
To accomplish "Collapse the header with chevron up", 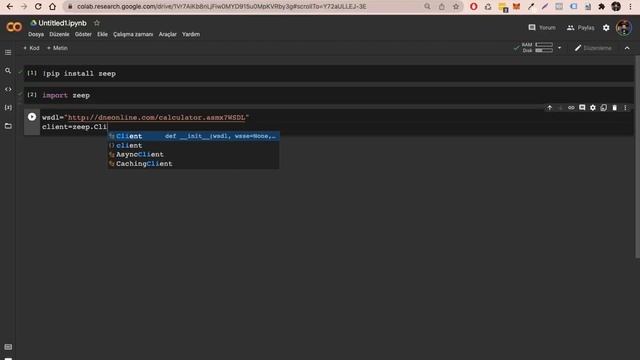I will (x=627, y=48).
